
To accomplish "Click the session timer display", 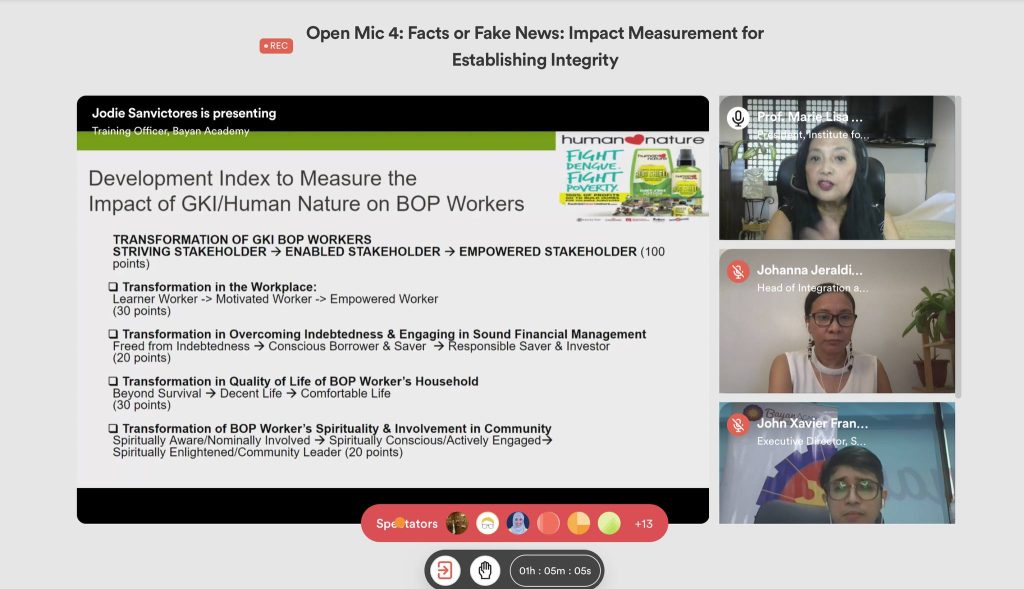I will click(x=555, y=571).
